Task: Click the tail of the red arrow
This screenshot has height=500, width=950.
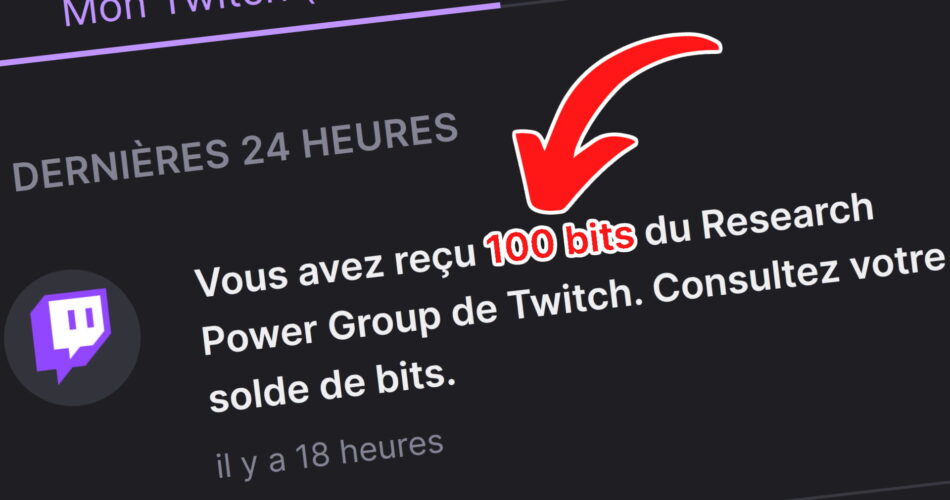Action: click(697, 45)
